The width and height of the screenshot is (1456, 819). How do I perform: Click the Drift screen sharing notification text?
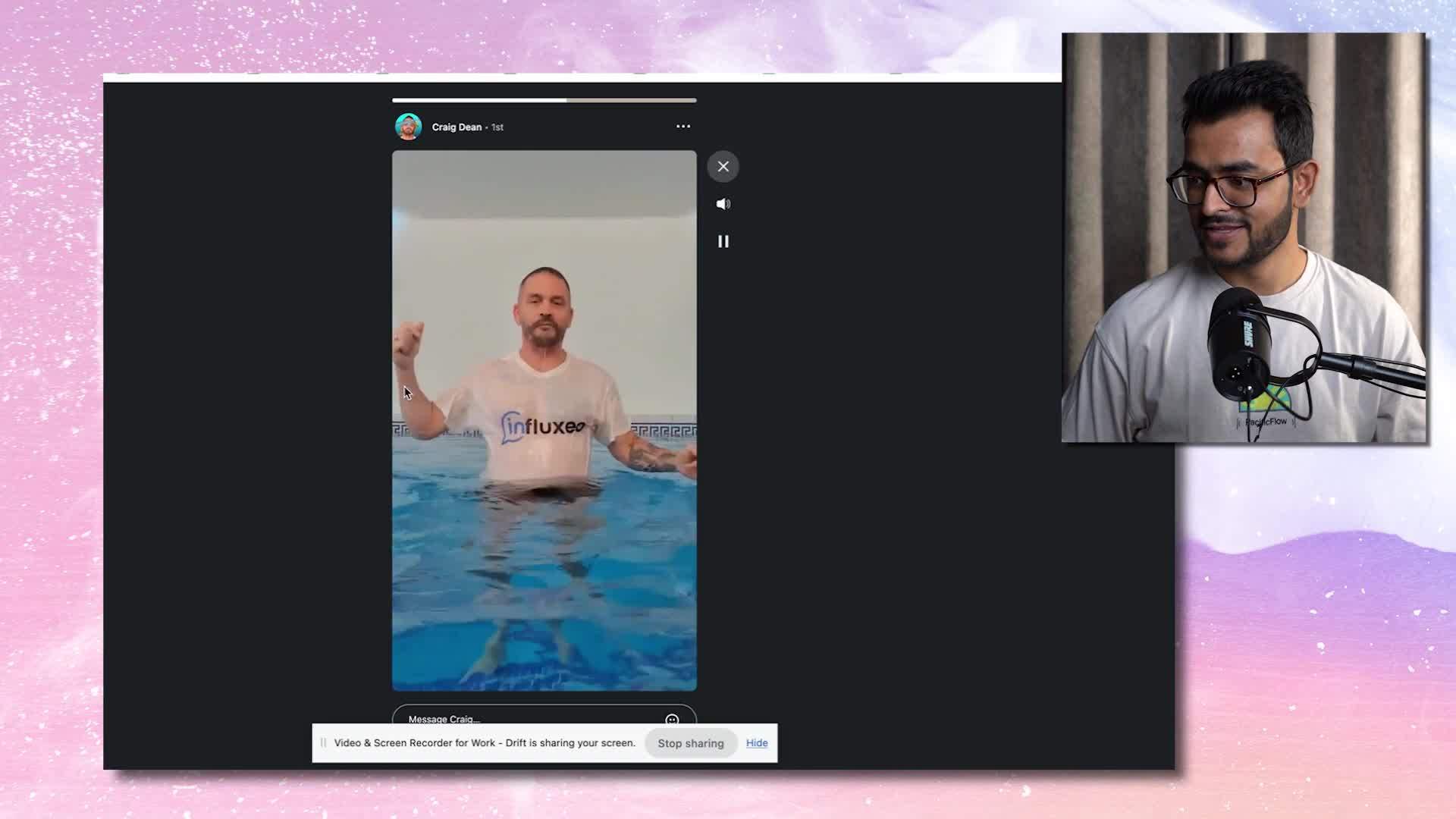click(x=485, y=743)
